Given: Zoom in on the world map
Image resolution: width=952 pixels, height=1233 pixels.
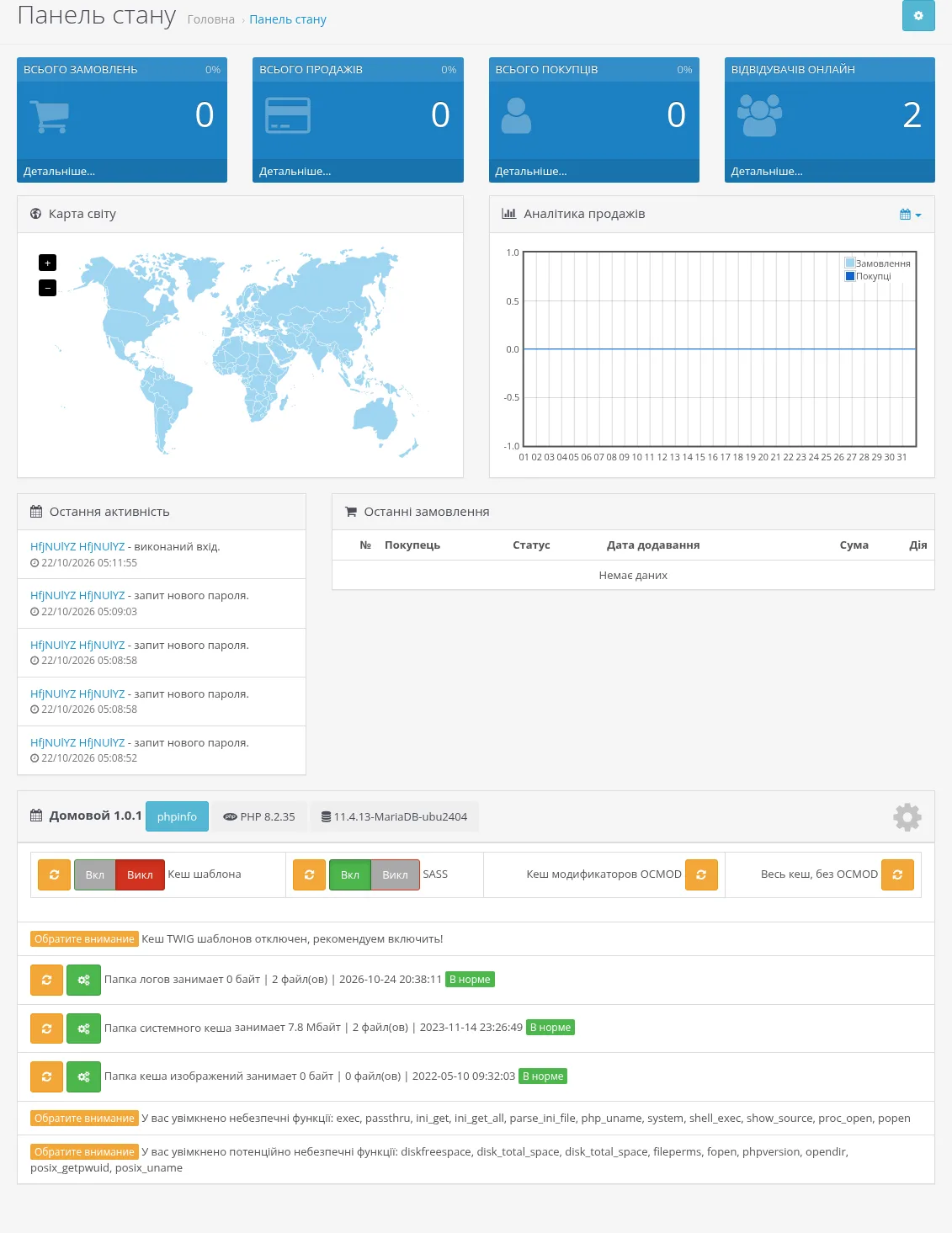Looking at the screenshot, I should [x=48, y=263].
